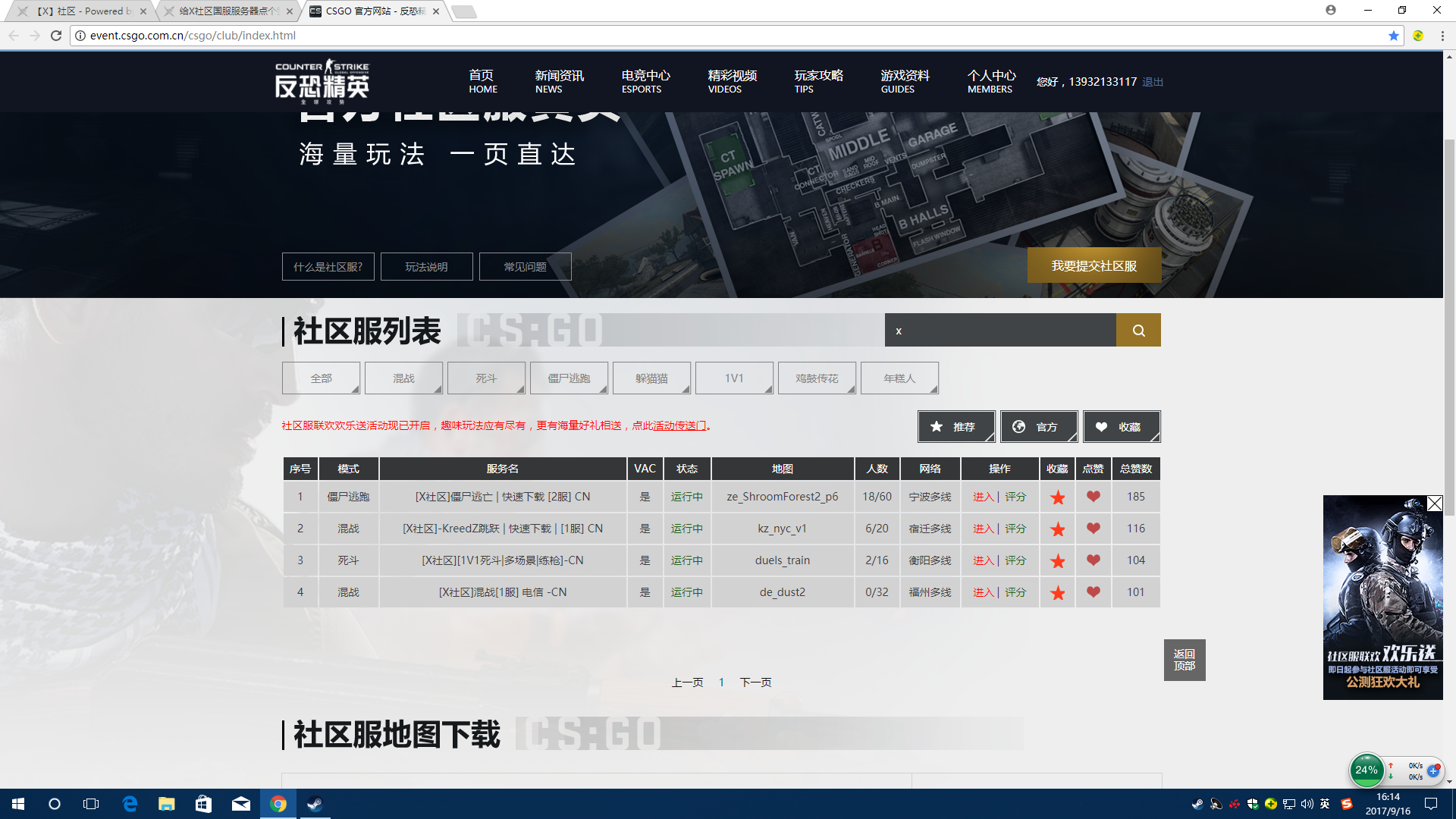Open the 混战 filter dropdown

(403, 378)
